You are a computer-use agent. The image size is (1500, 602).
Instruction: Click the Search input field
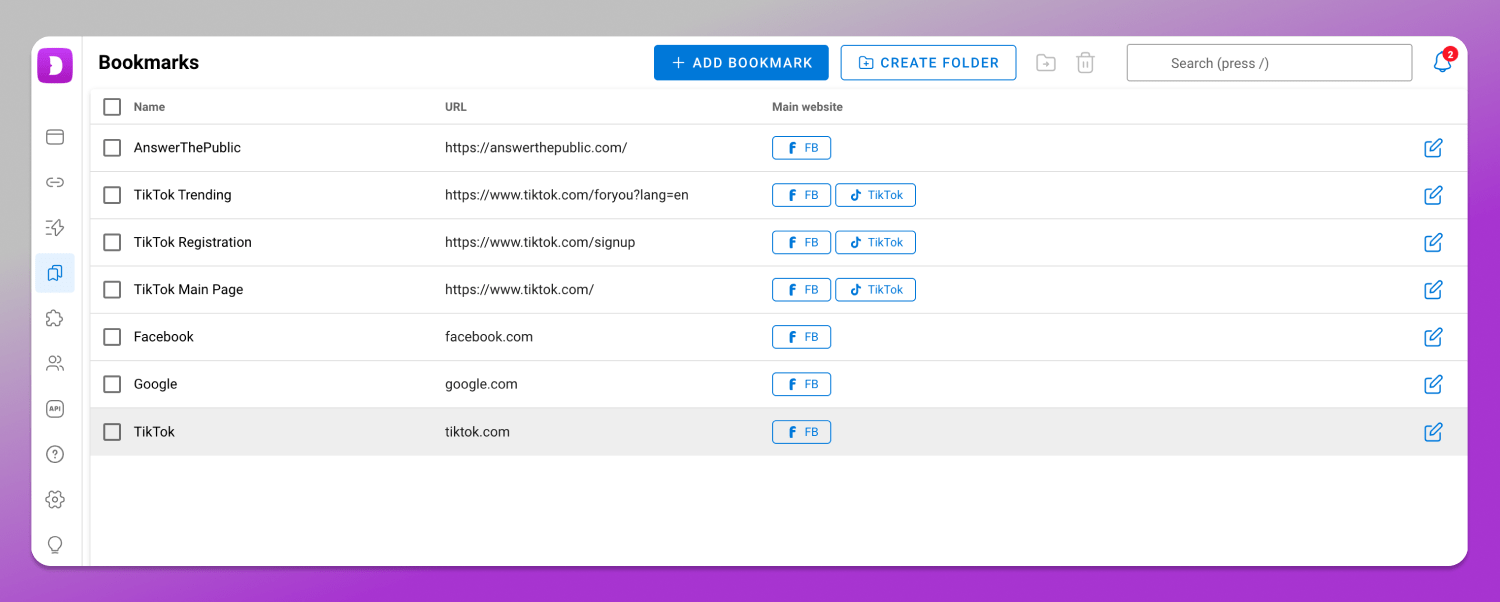(1269, 63)
